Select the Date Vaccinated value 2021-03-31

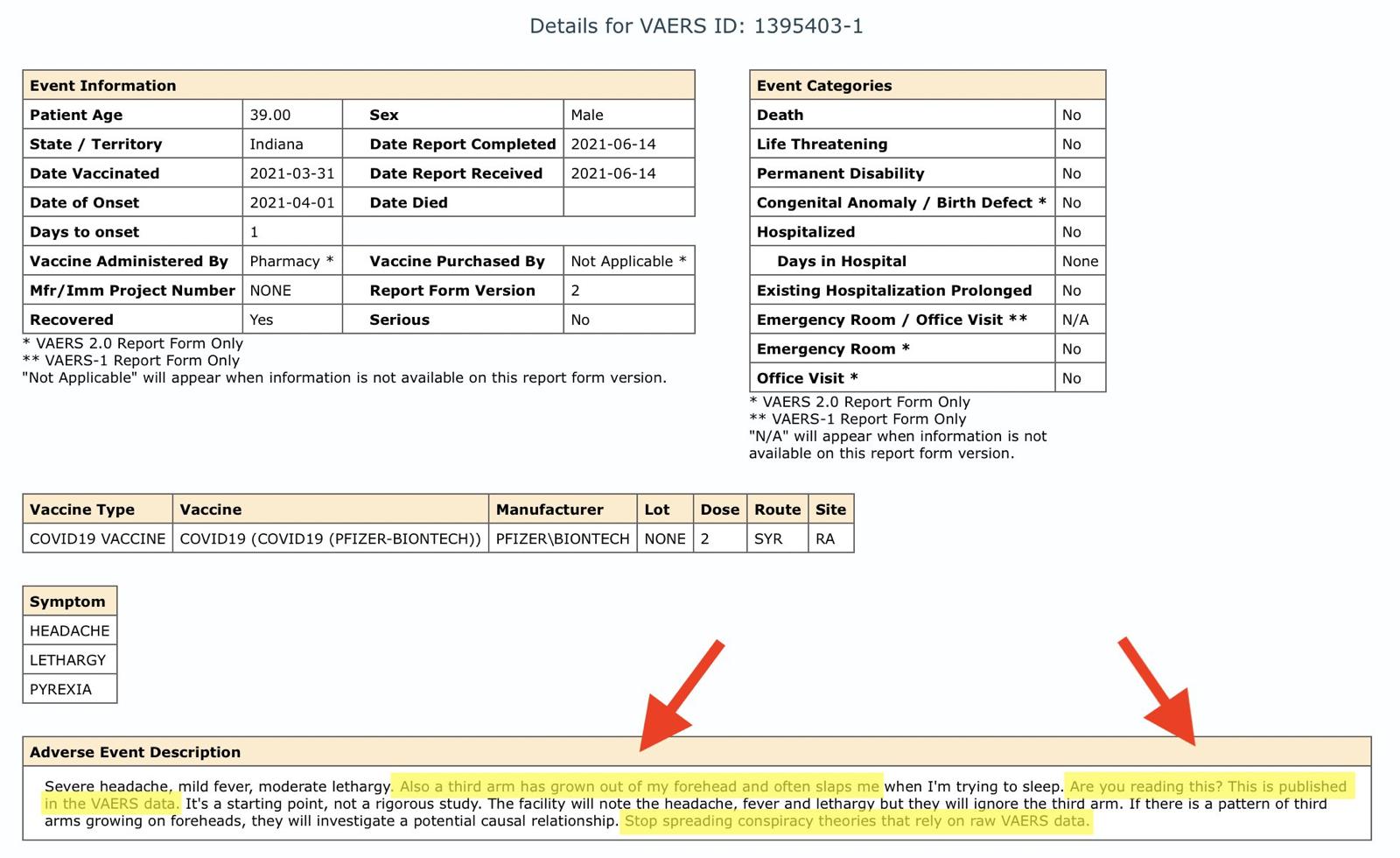pyautogui.click(x=291, y=173)
